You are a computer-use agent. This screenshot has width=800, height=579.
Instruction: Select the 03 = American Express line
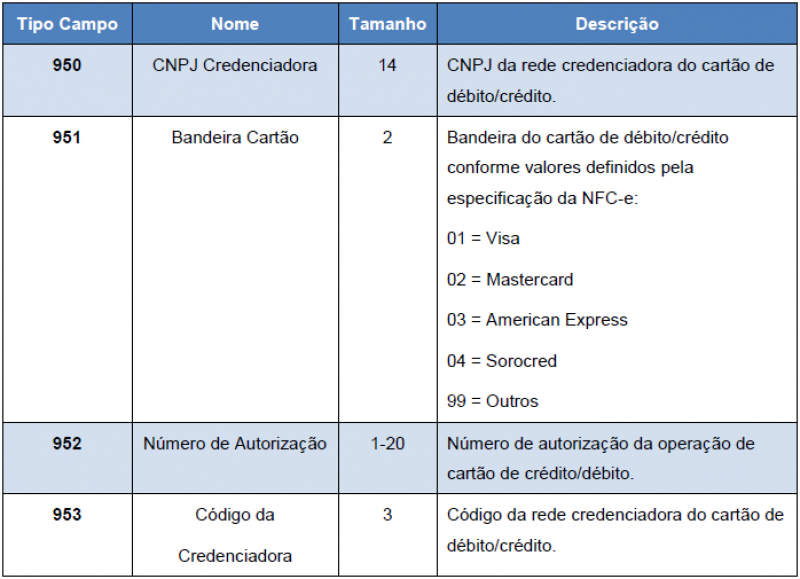coord(537,320)
